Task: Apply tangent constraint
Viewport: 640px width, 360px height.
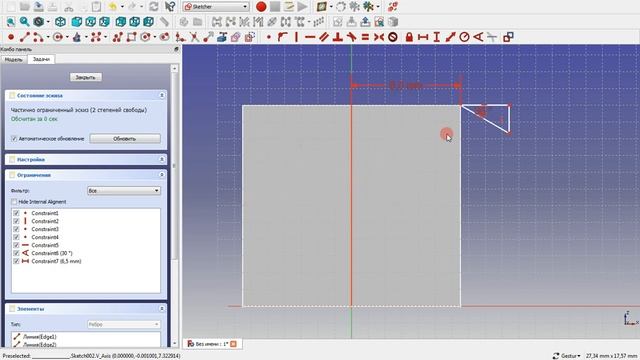Action: pyautogui.click(x=351, y=37)
